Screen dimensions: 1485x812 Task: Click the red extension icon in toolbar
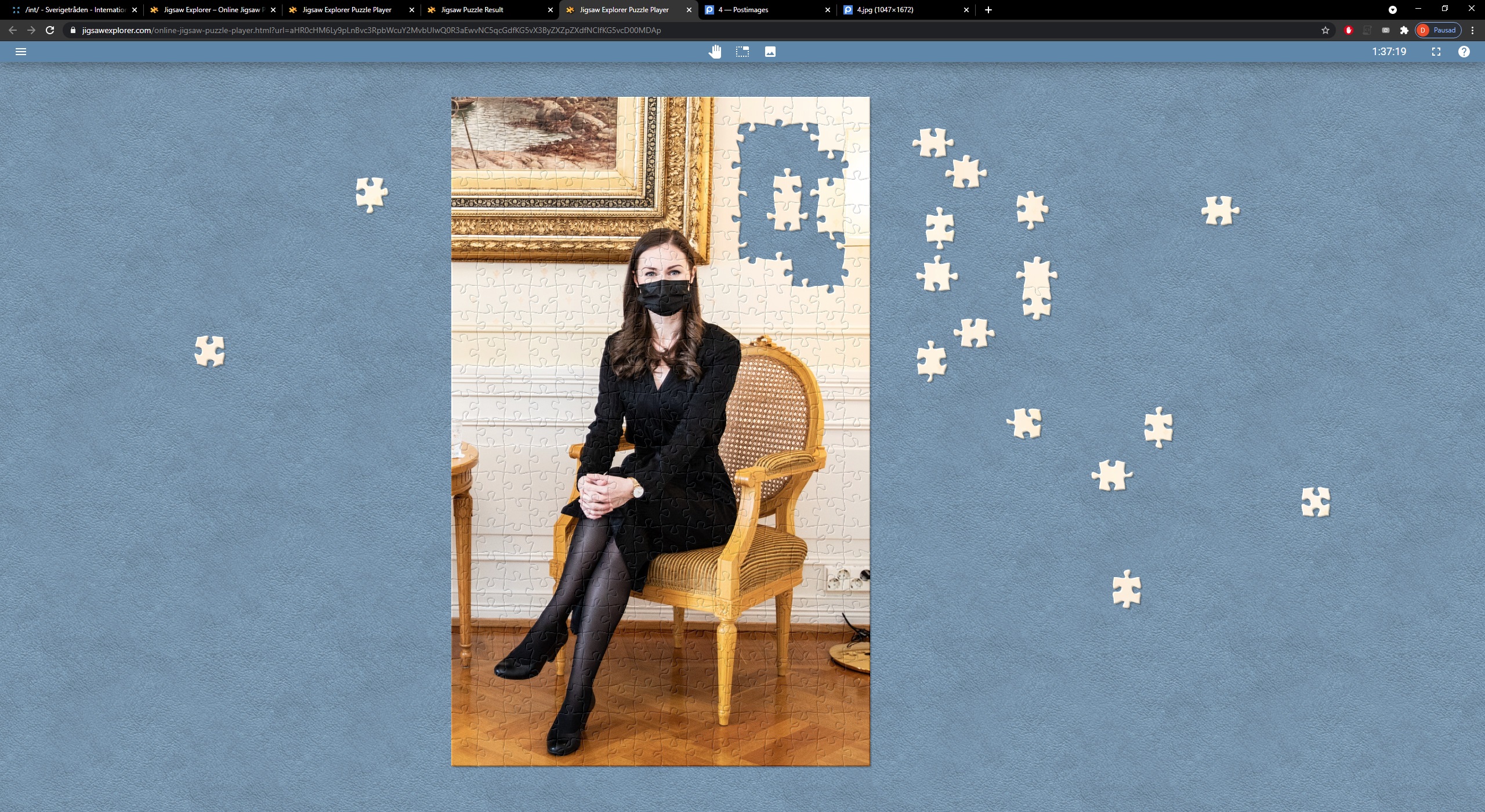(x=1349, y=30)
